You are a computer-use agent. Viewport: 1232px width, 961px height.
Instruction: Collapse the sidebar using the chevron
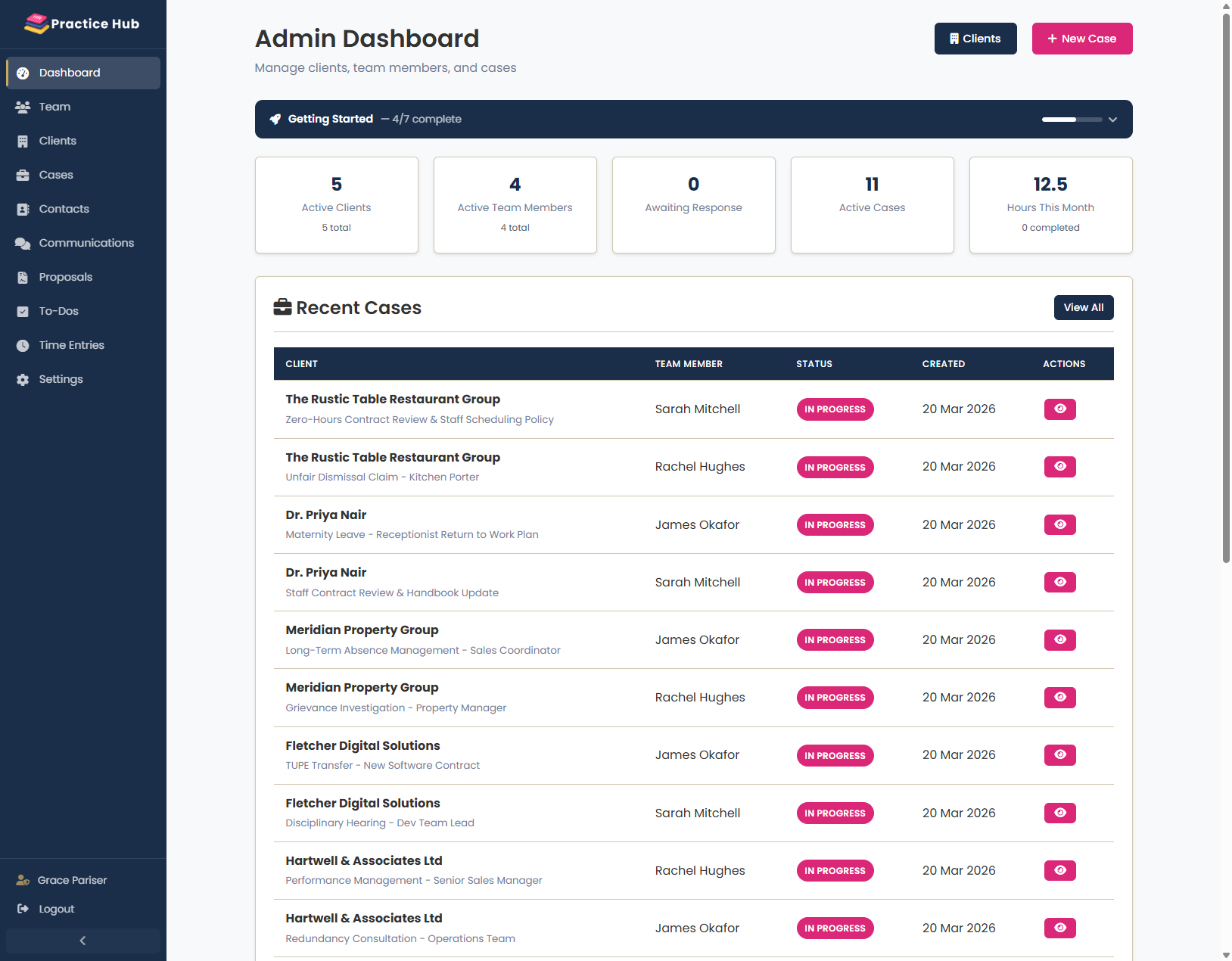pyautogui.click(x=82, y=940)
